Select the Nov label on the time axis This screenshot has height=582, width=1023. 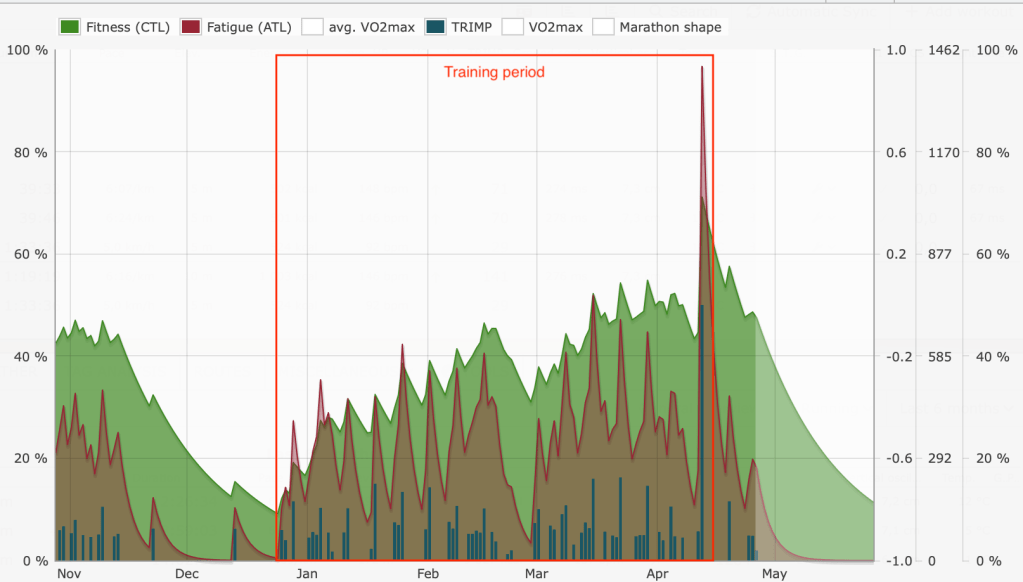[69, 574]
